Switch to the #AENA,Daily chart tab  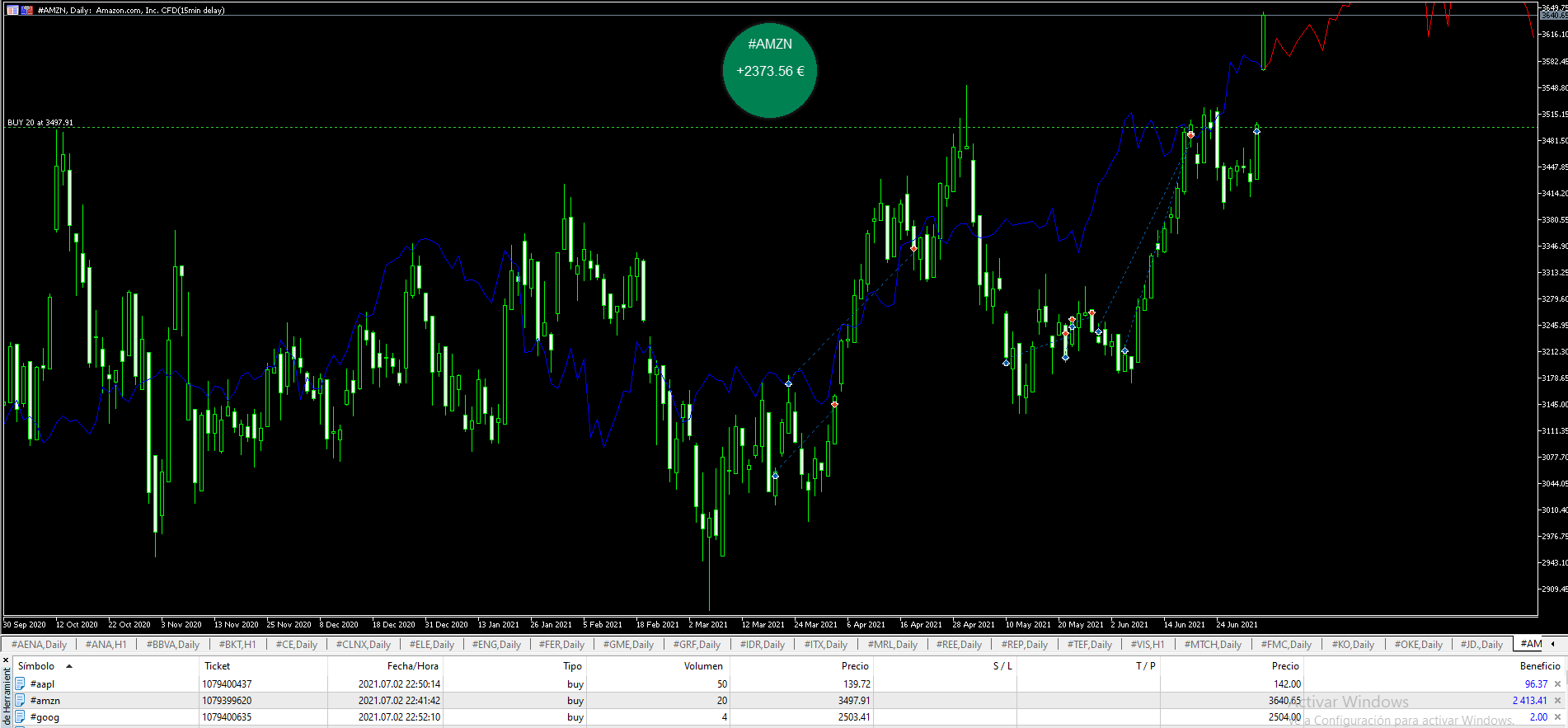coord(39,645)
